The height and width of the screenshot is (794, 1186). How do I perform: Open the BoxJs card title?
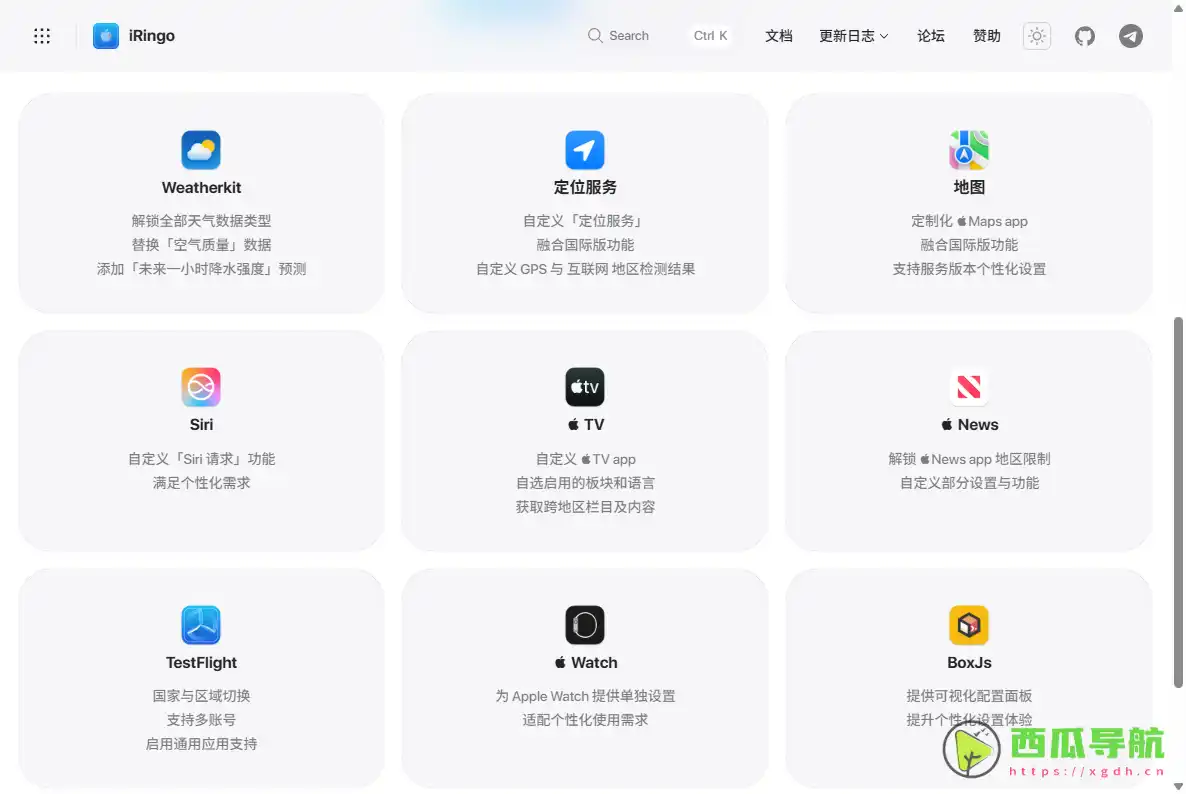coord(969,662)
